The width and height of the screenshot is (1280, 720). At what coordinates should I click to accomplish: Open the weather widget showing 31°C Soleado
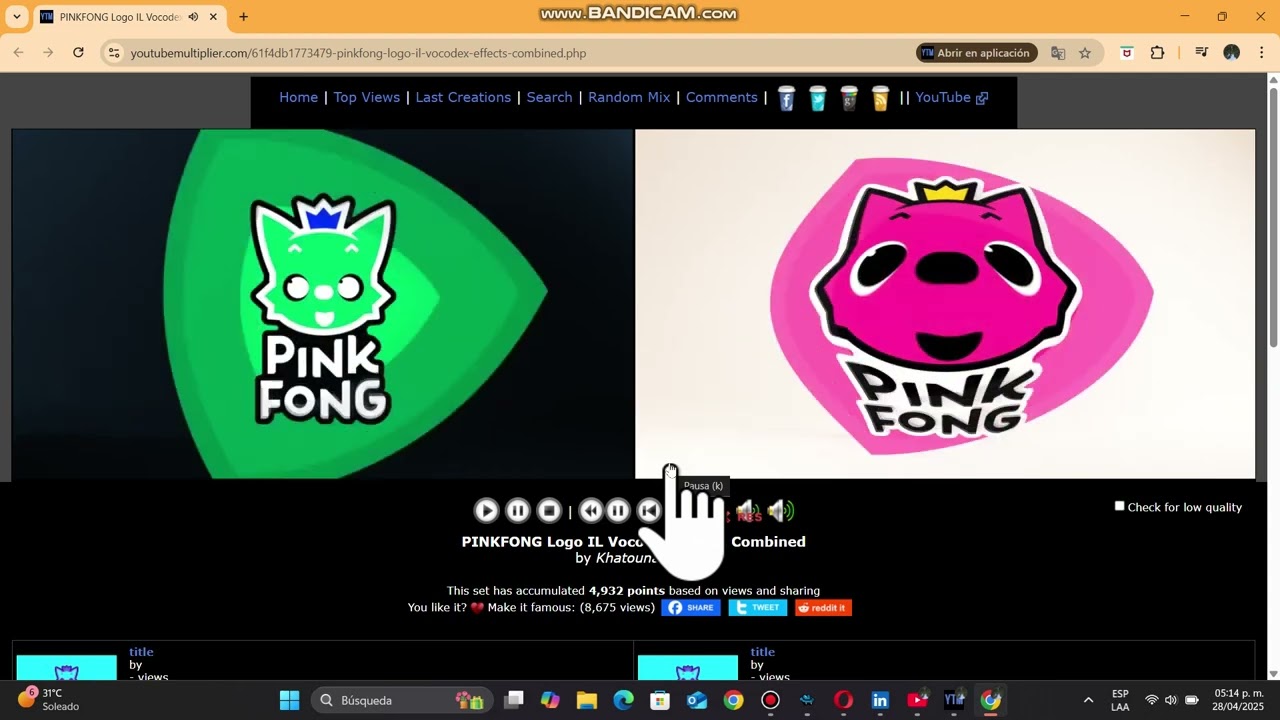(x=48, y=700)
